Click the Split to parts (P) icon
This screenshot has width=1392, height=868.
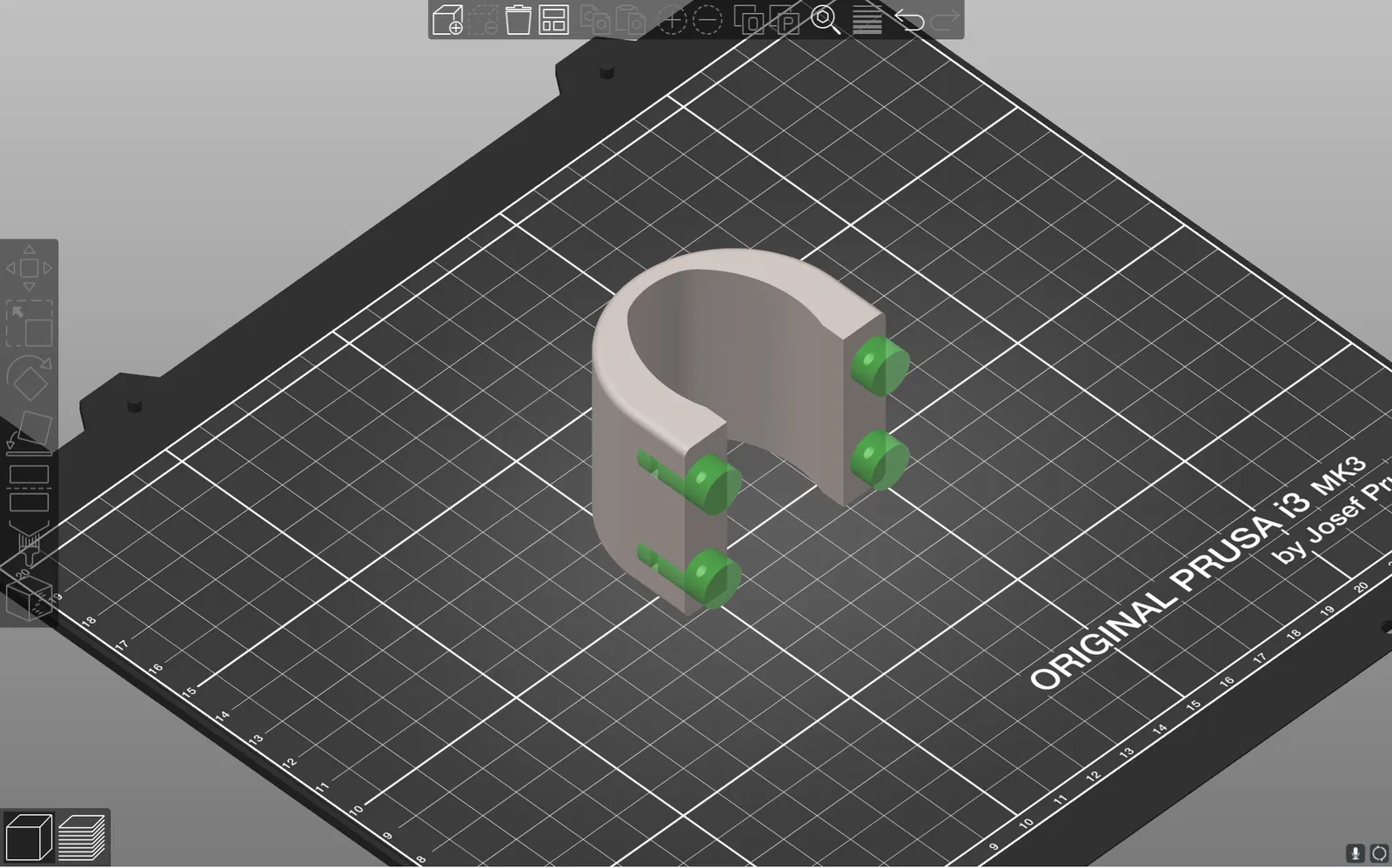click(785, 20)
